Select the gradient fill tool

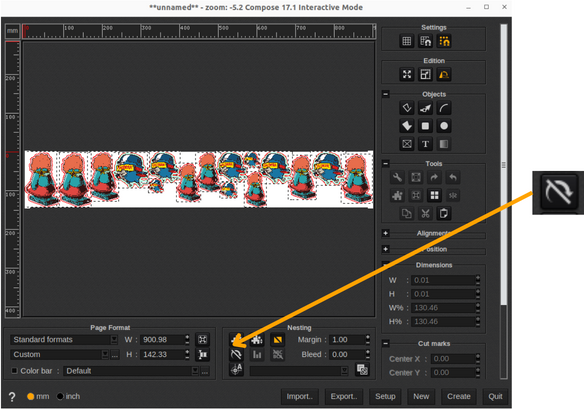pos(444,144)
